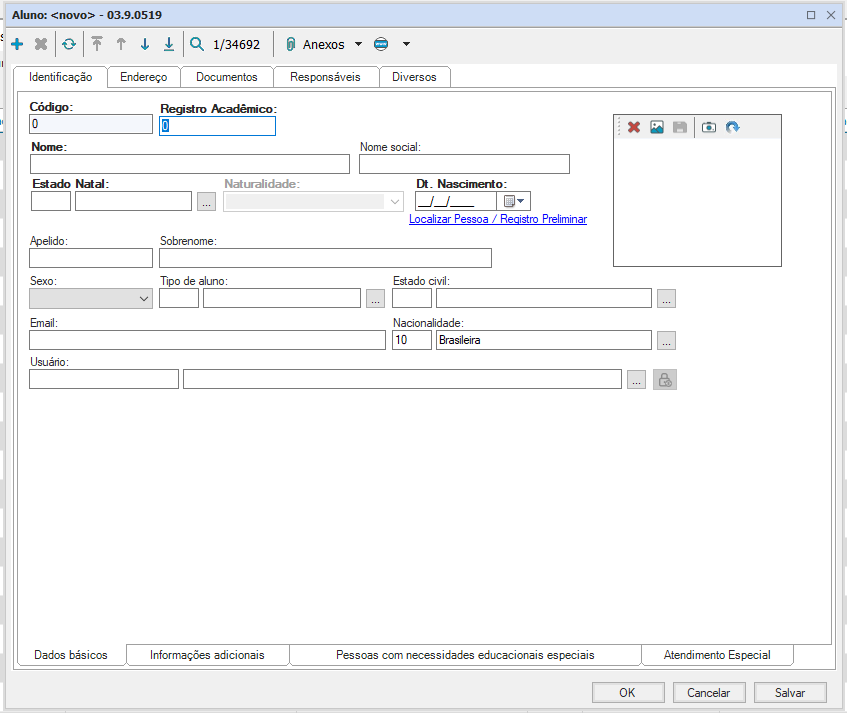847x713 pixels.
Task: Remove photo with the red X icon
Action: (634, 128)
